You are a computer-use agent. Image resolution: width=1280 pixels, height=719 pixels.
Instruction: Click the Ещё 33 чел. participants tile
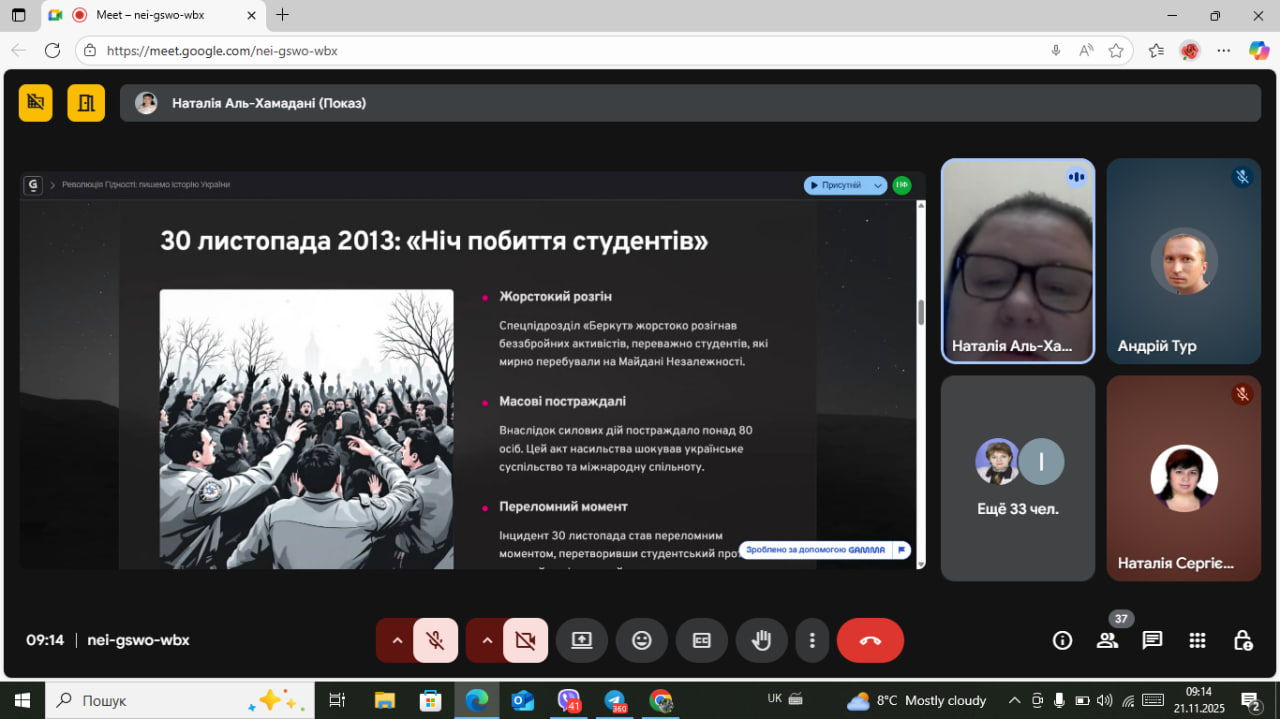click(x=1018, y=477)
